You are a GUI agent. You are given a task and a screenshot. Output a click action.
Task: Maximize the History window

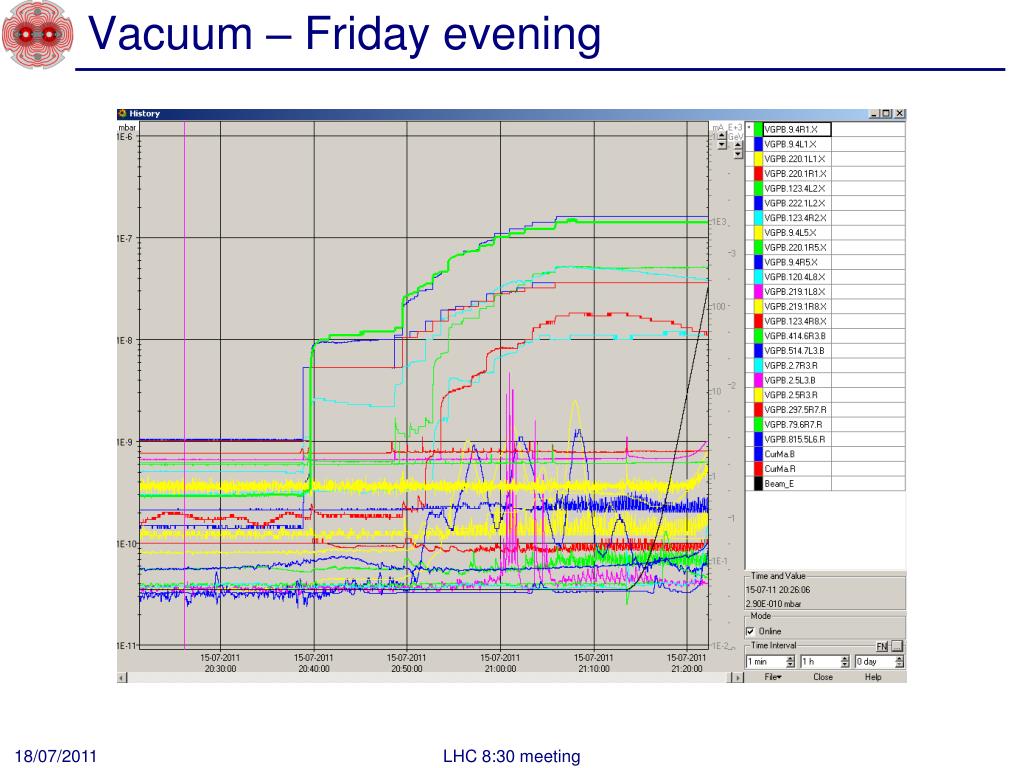coord(886,114)
